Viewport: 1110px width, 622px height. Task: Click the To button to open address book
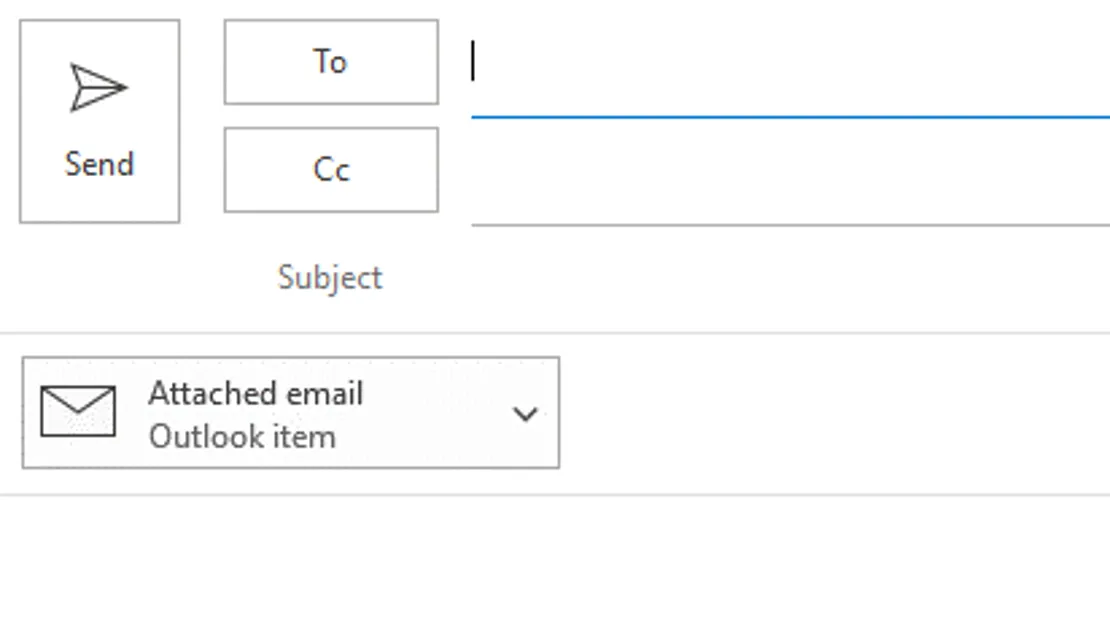click(x=330, y=62)
